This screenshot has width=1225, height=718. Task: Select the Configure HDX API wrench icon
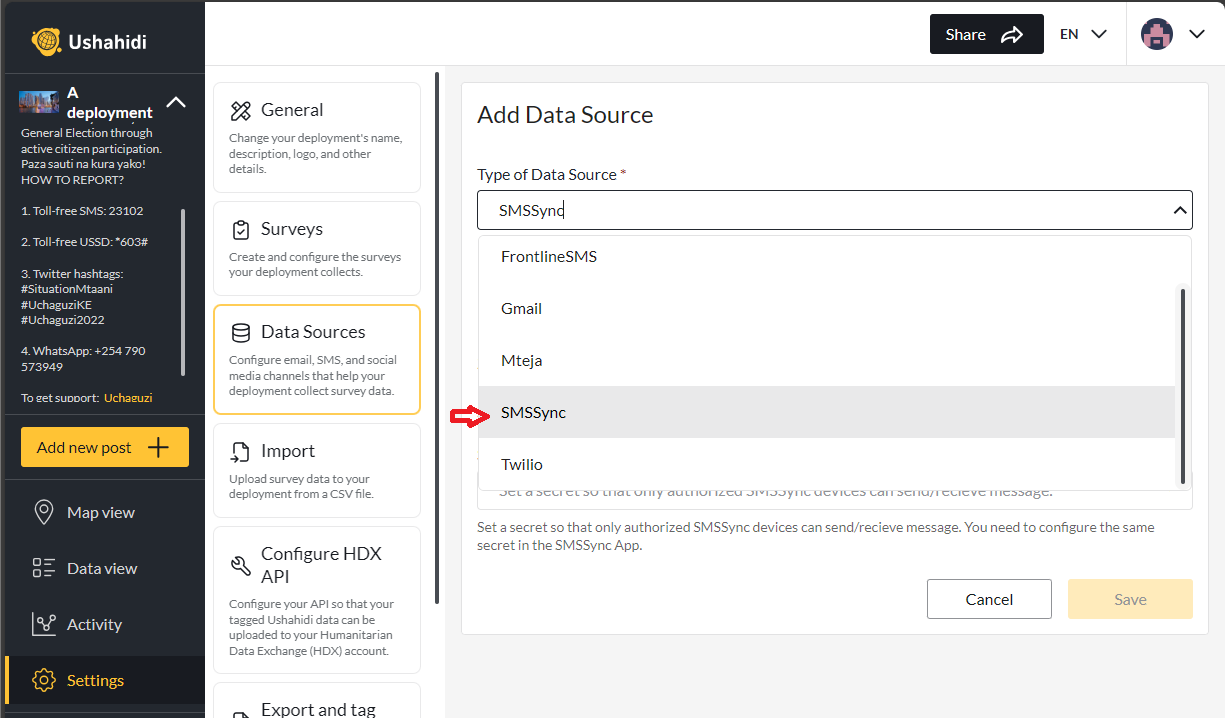(x=240, y=564)
